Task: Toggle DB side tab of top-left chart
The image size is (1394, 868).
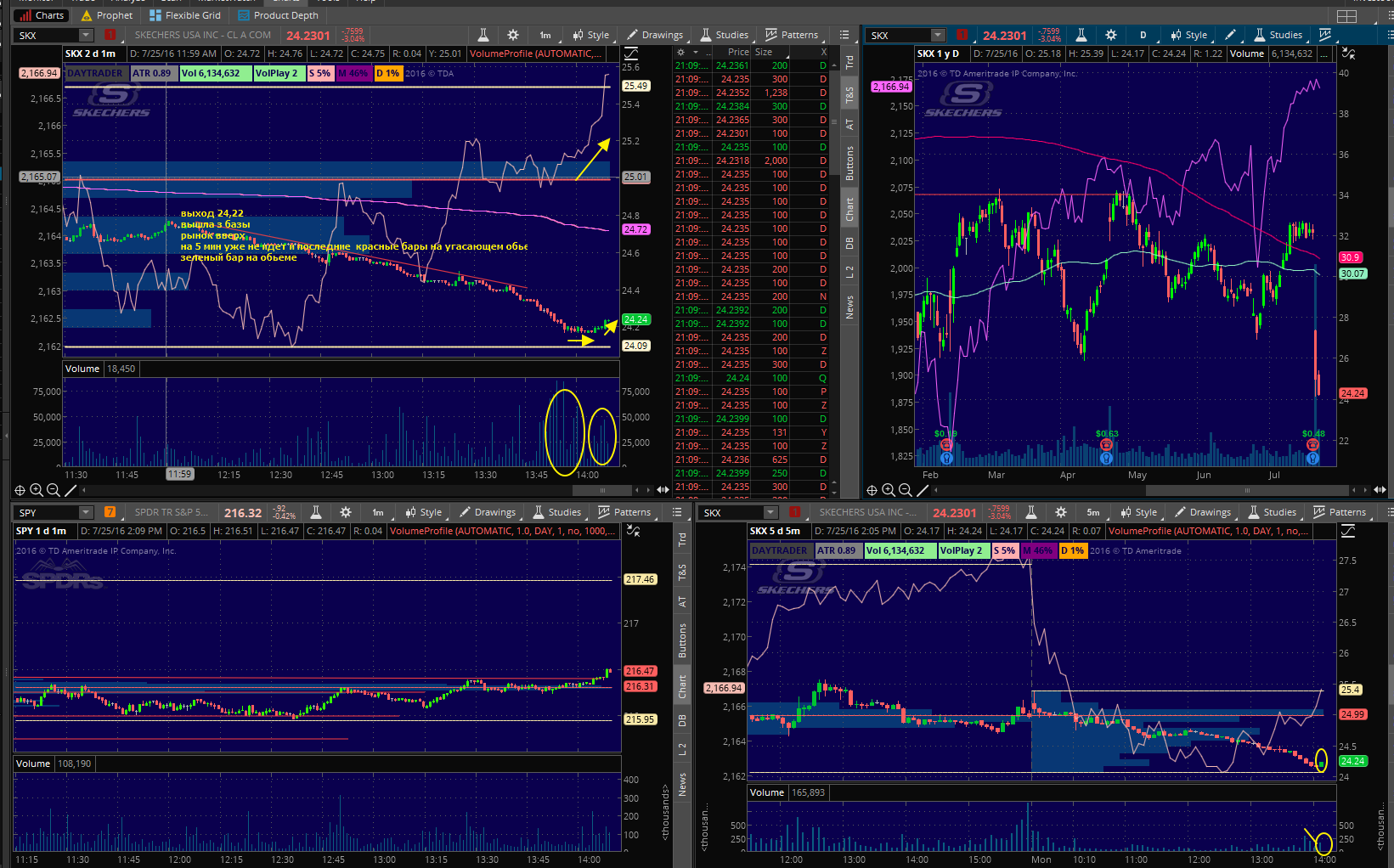Action: point(849,243)
